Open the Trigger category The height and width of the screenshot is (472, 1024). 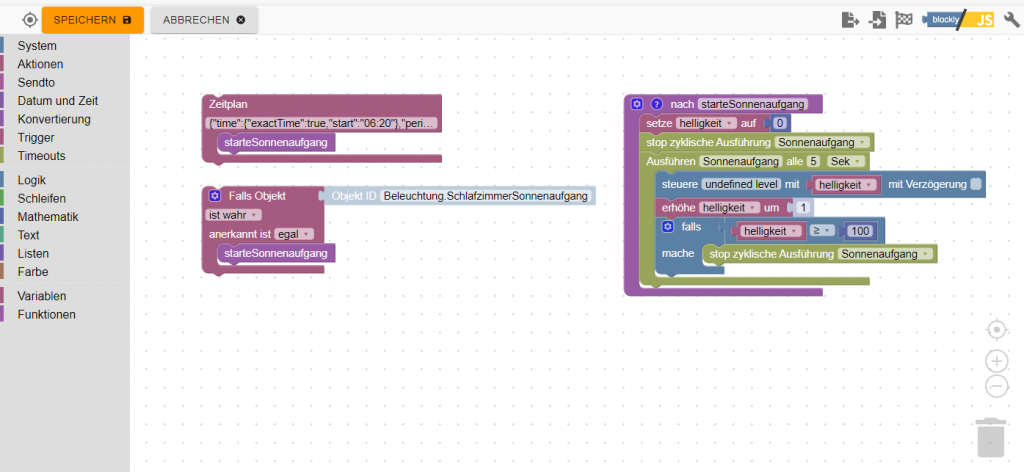36,138
